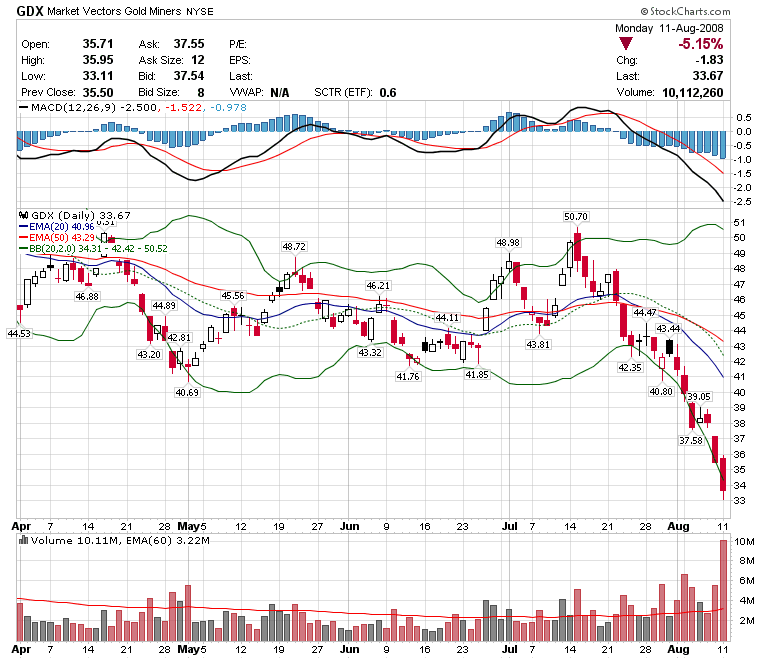Click the 37.58 price label

coord(691,441)
